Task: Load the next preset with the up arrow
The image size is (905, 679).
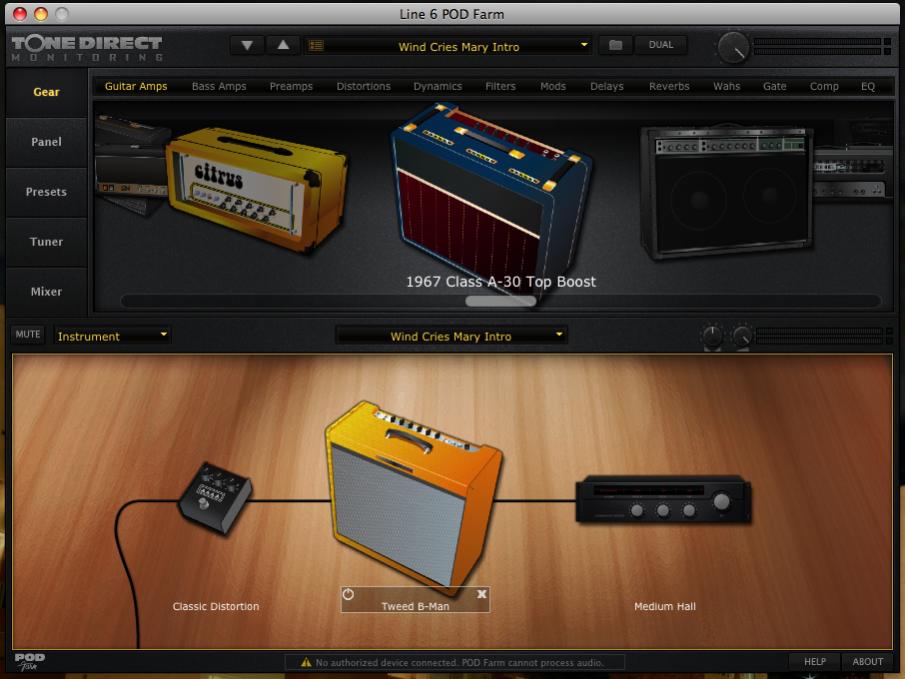Action: [x=283, y=45]
